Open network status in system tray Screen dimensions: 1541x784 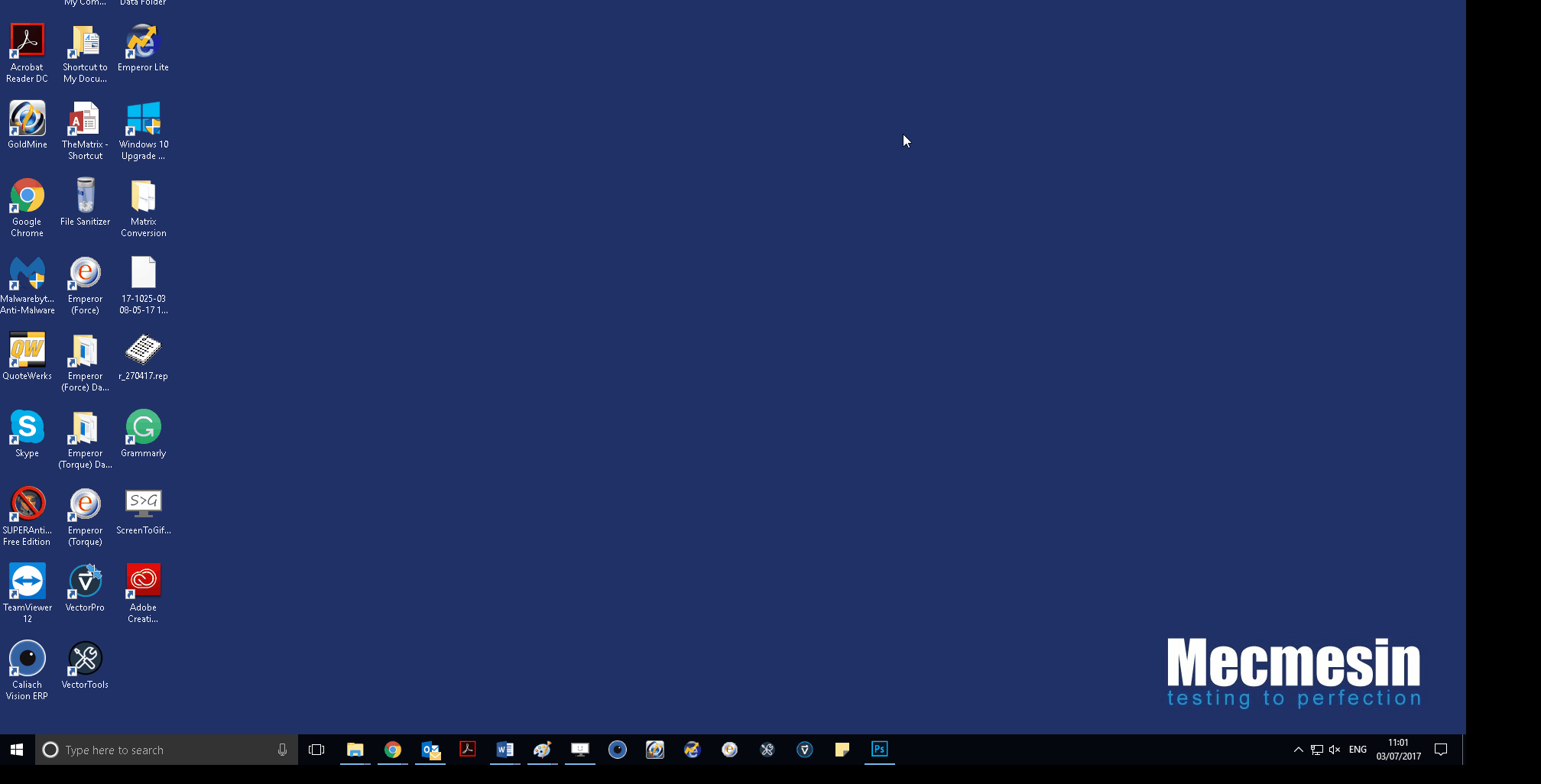point(1317,750)
